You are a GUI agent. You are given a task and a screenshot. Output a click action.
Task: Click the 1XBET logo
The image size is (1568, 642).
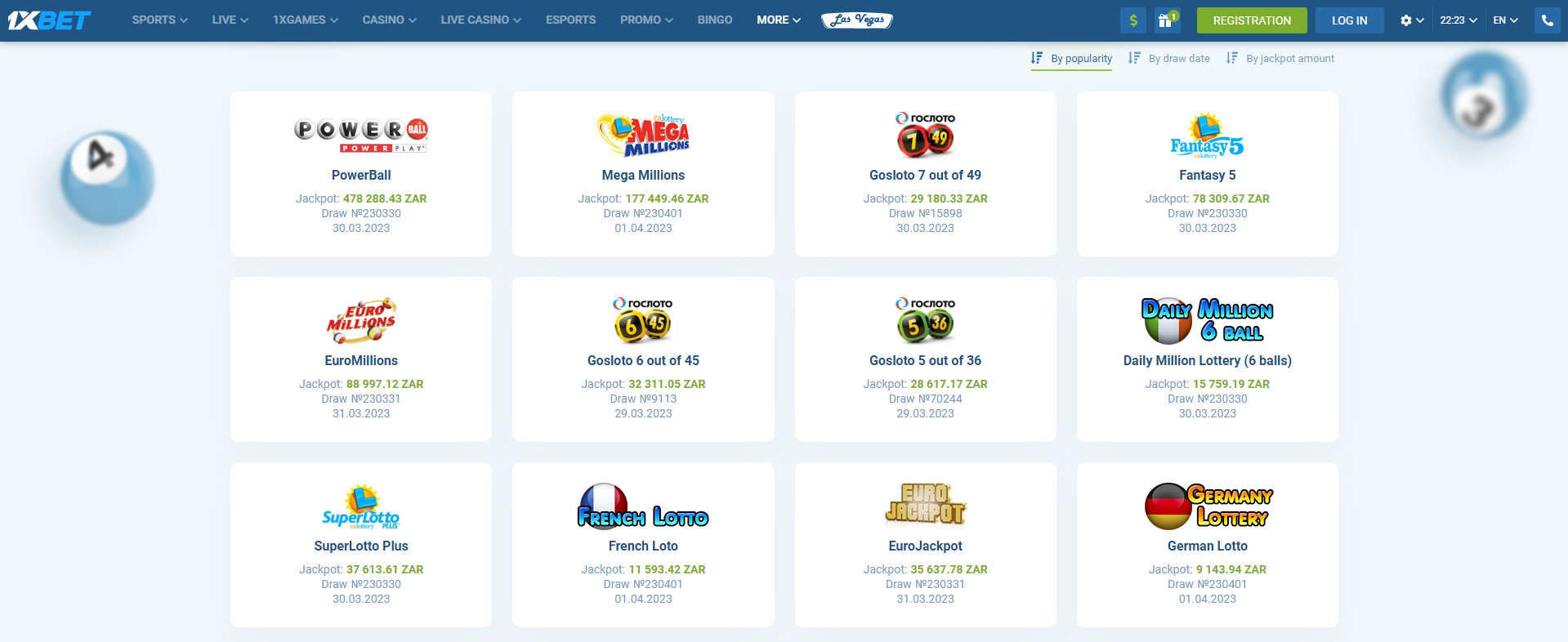pyautogui.click(x=49, y=20)
